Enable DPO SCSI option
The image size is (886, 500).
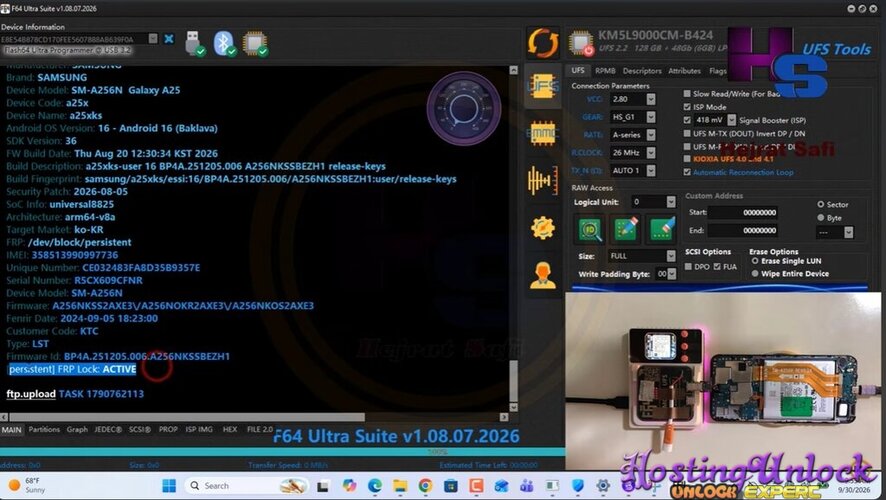coord(688,266)
